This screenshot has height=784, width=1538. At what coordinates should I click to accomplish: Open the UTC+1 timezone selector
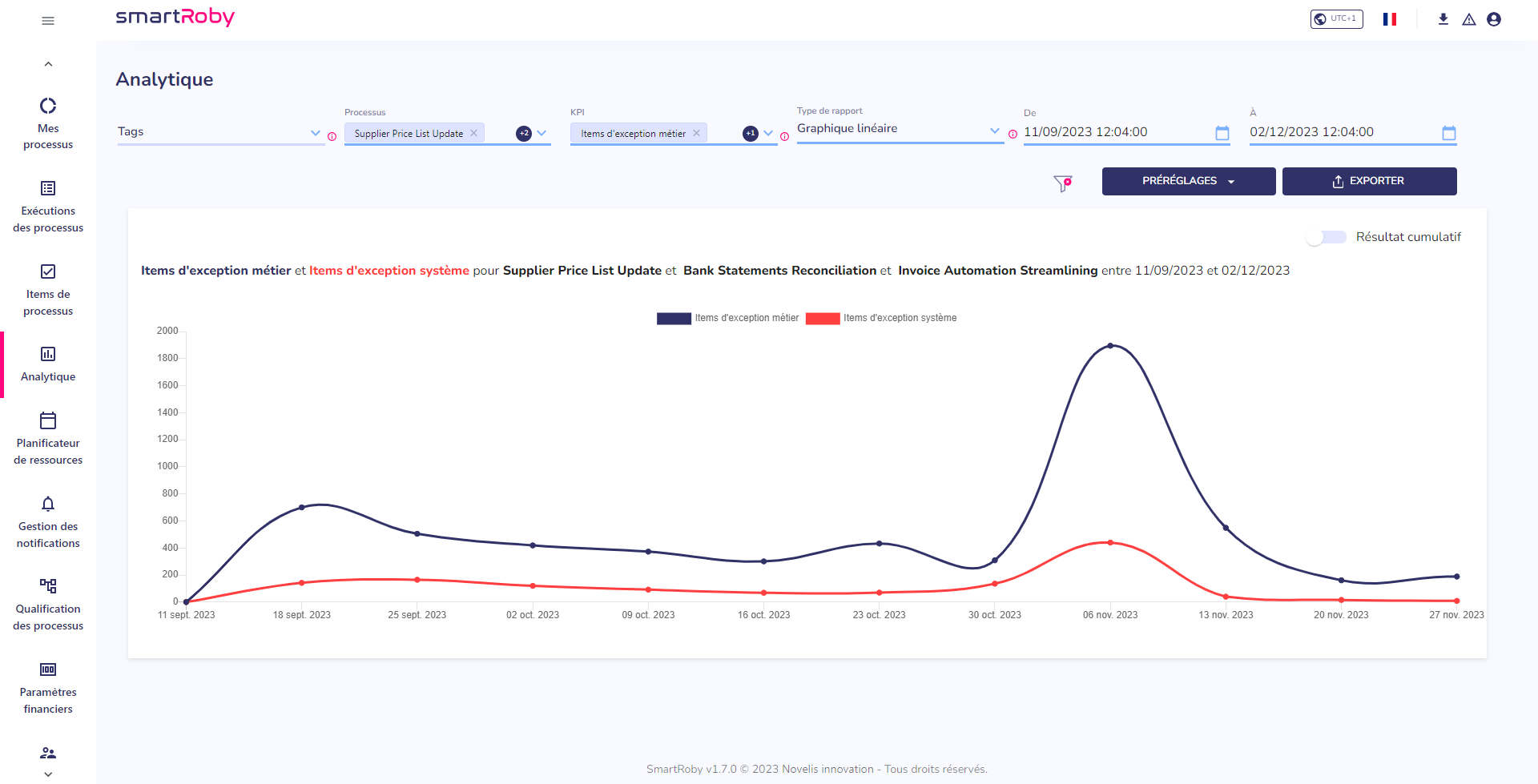tap(1336, 18)
